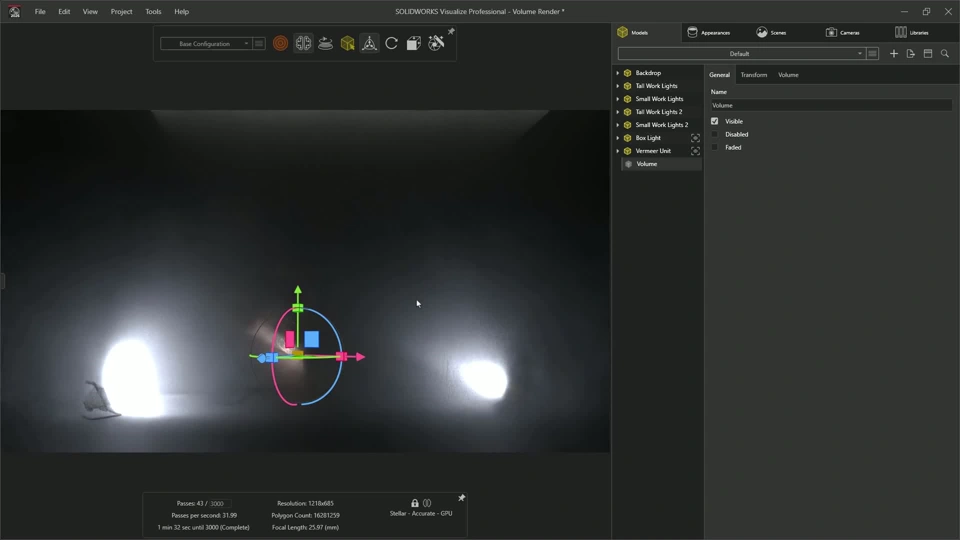
Task: Expand the Vermeer Unit node
Action: point(618,151)
